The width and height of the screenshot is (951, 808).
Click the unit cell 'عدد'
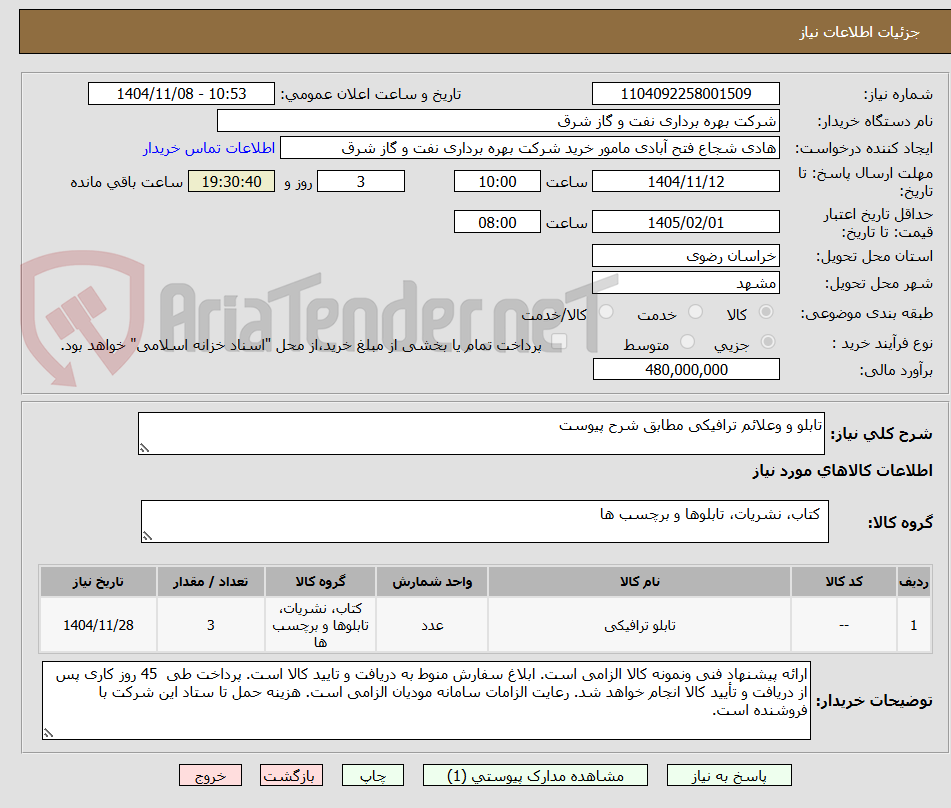click(x=432, y=625)
